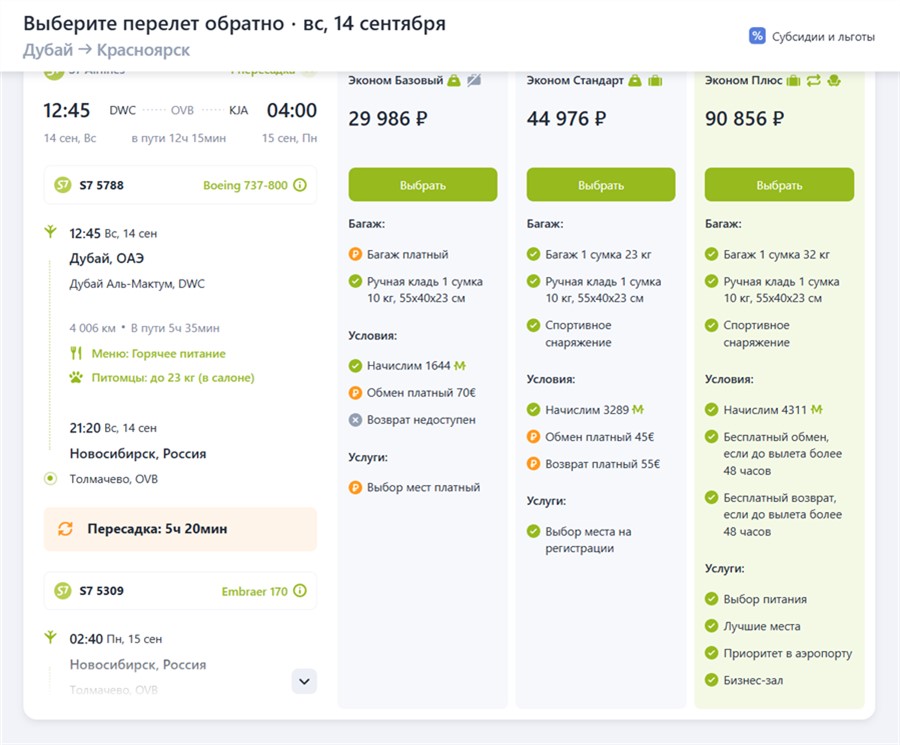Click the orange transfer arrows icon
The width and height of the screenshot is (900, 745).
(x=66, y=529)
